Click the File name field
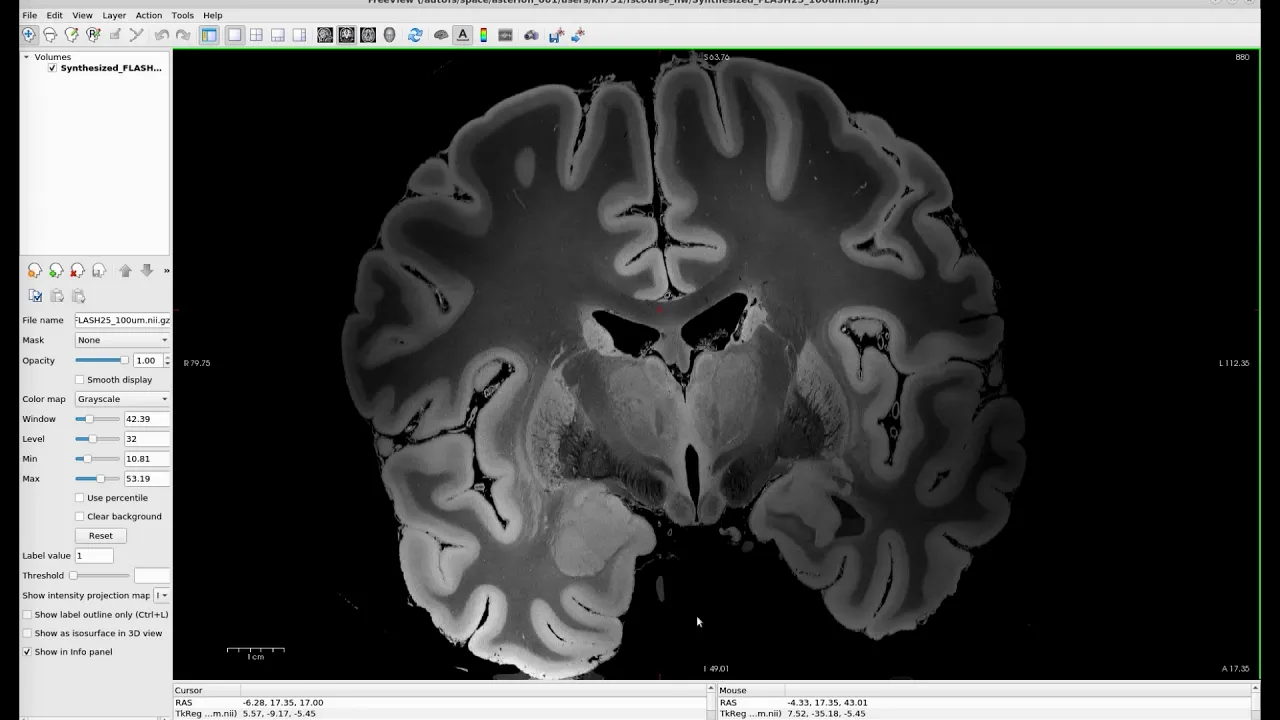Image resolution: width=1280 pixels, height=720 pixels. (x=123, y=321)
